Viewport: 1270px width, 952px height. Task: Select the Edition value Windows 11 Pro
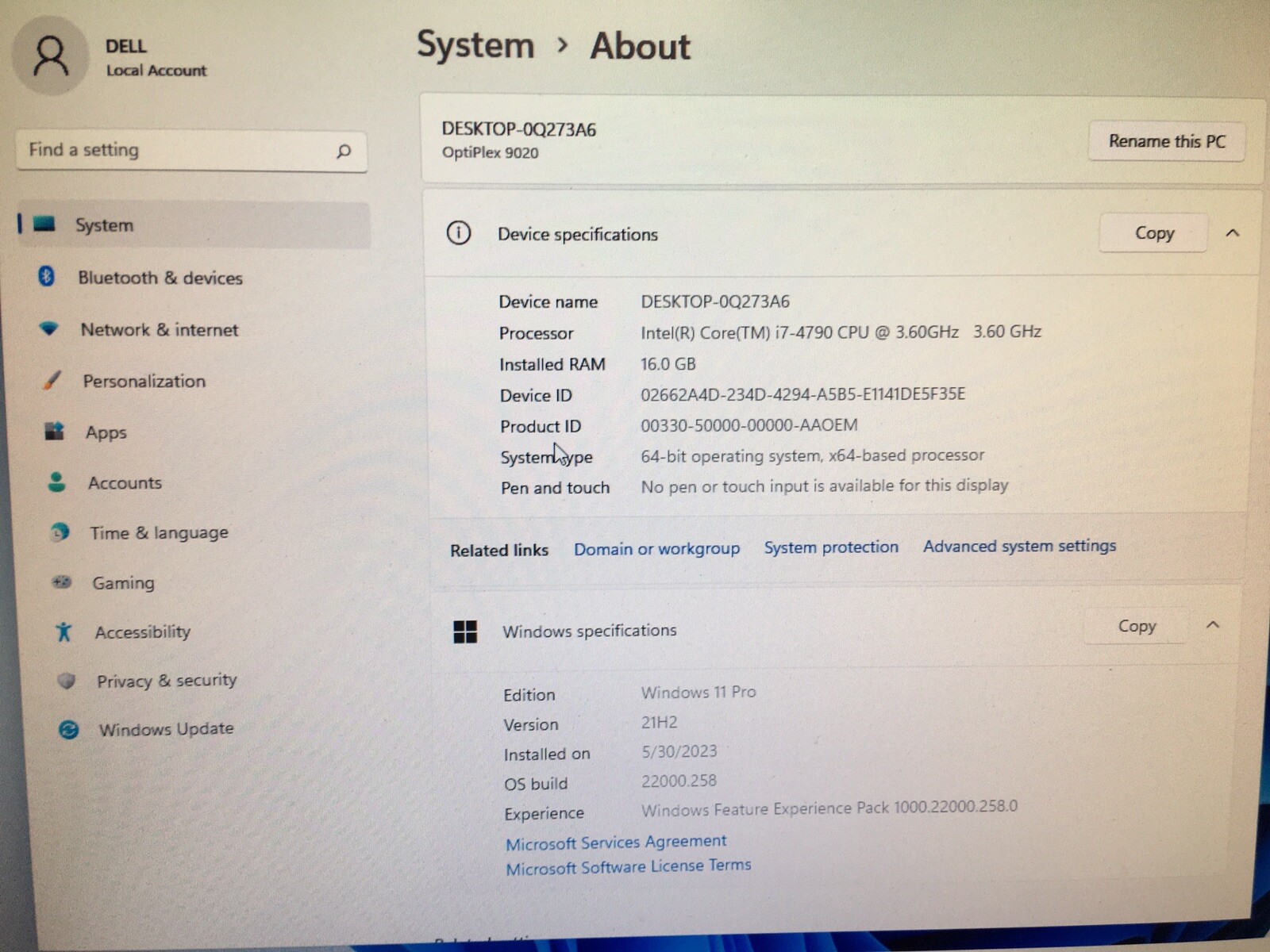[698, 692]
